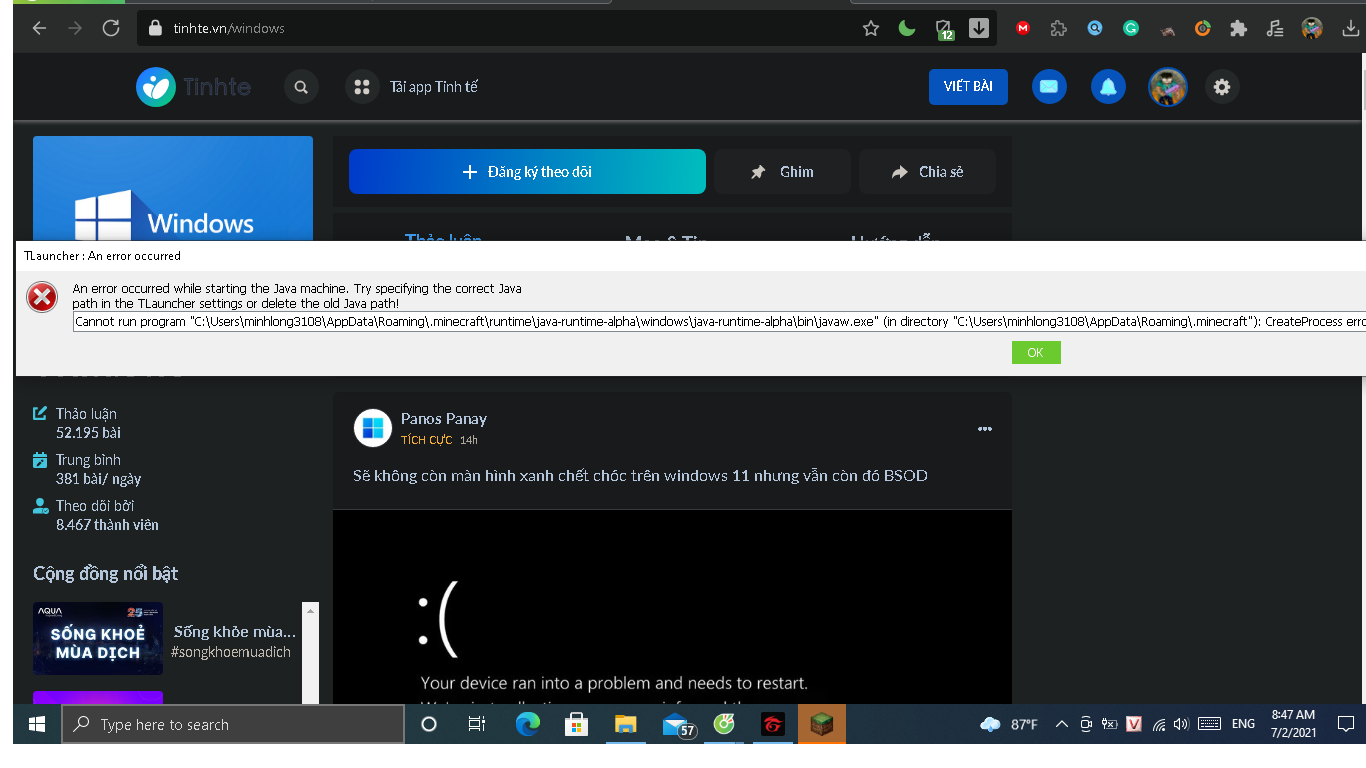
Task: Bookmark page with the star icon
Action: [871, 29]
